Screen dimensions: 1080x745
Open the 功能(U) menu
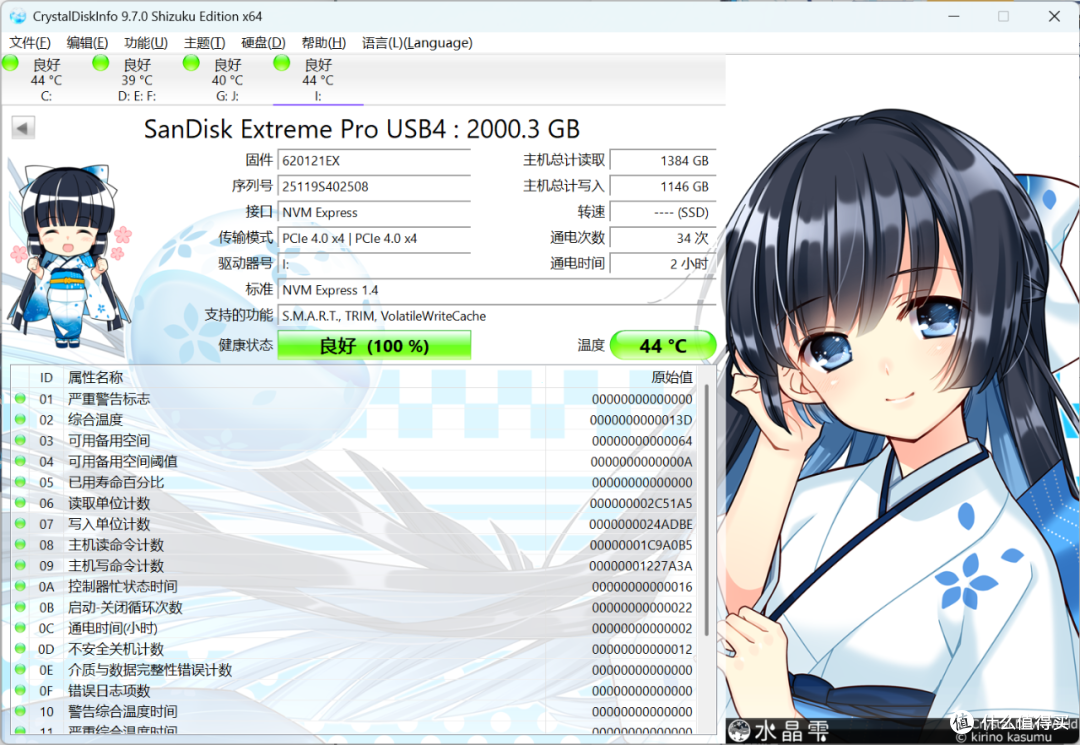146,43
